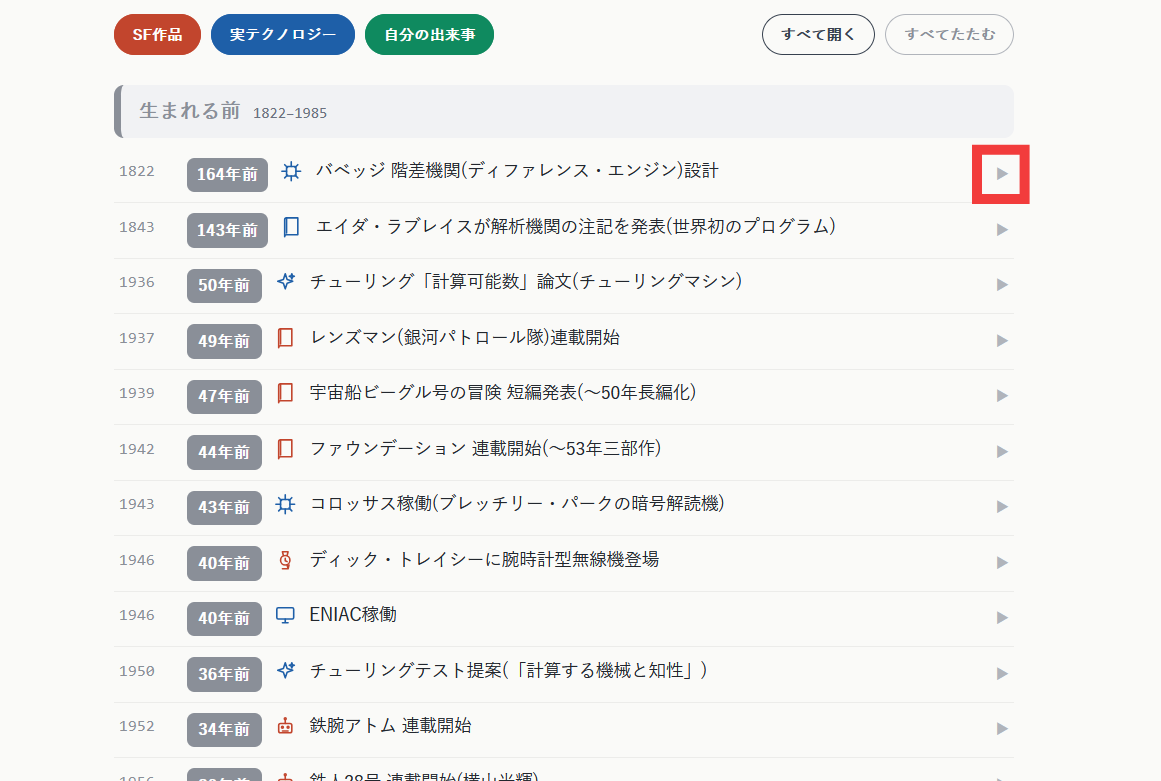Open the ENIAC稼働 entry title
The width and height of the screenshot is (1161, 781).
coord(353,615)
